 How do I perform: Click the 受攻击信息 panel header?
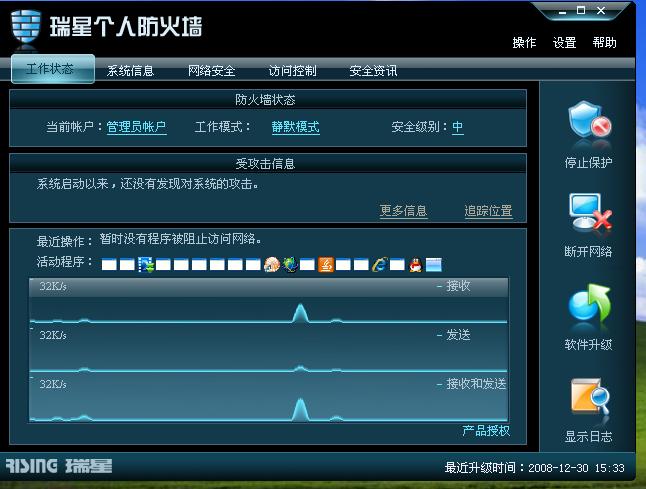pyautogui.click(x=268, y=164)
